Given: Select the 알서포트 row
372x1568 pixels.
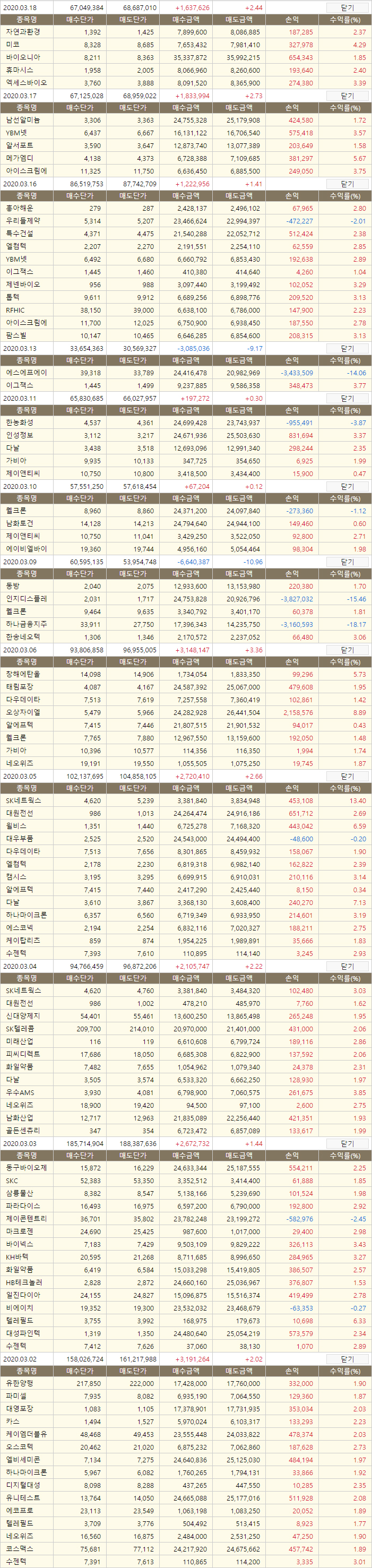Looking at the screenshot, I should pos(20,145).
